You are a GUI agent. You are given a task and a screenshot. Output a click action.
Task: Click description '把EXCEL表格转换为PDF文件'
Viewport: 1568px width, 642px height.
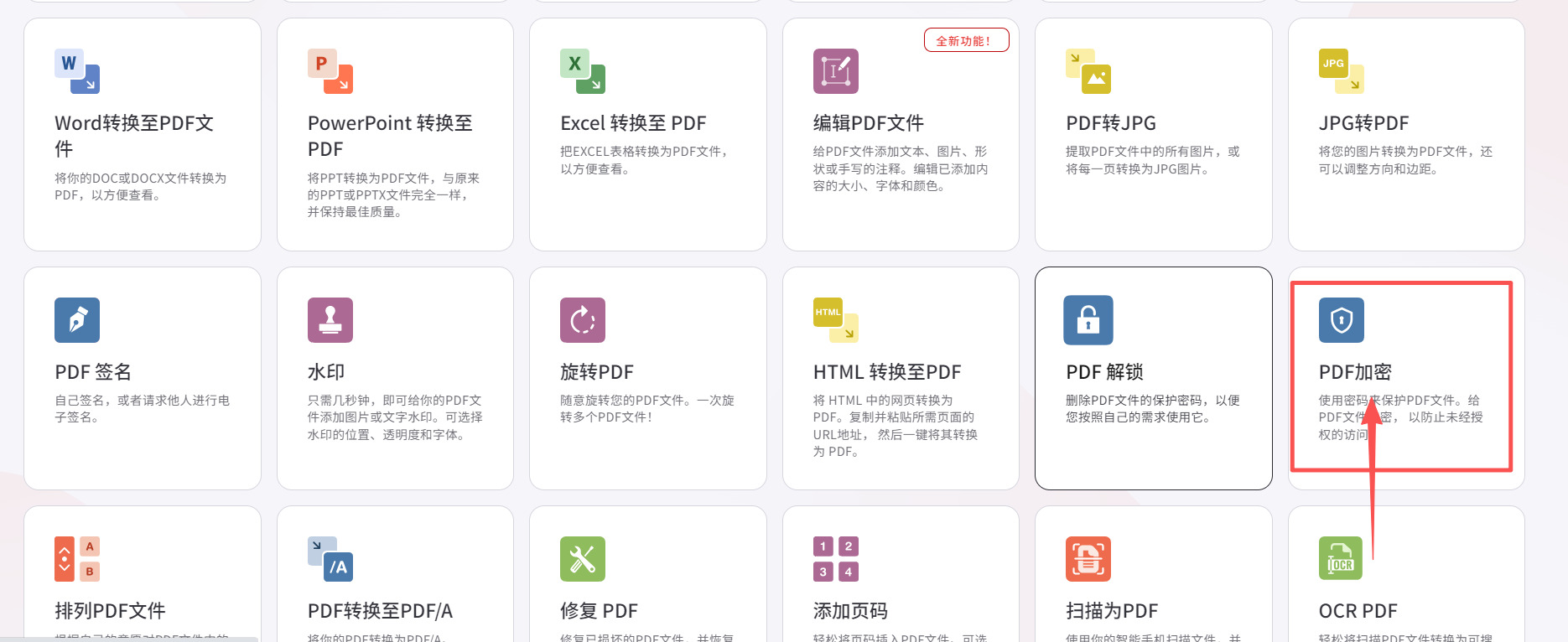(x=644, y=160)
